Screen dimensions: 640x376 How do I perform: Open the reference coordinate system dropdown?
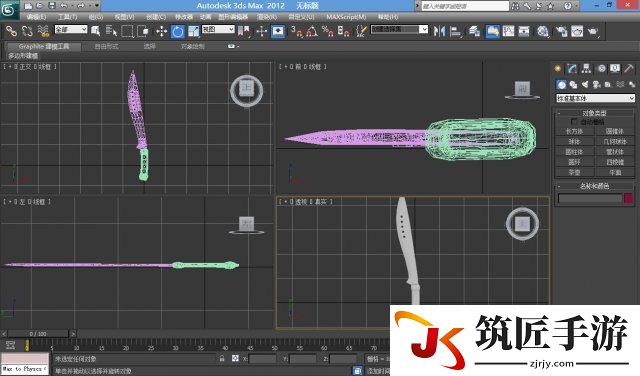pos(218,29)
